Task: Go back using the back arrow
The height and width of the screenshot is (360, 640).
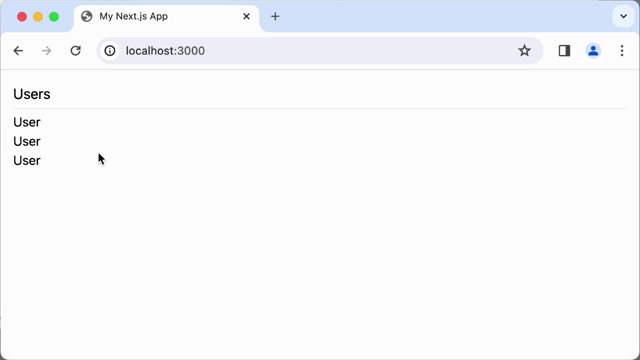Action: 18,51
